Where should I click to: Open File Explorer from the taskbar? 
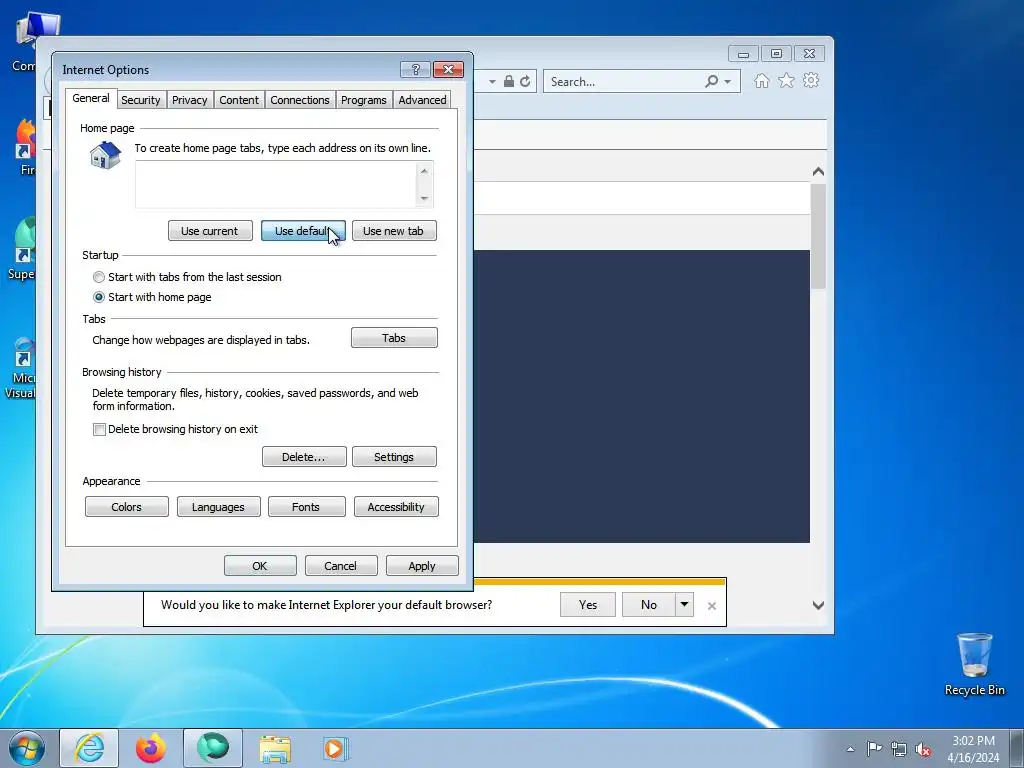[x=275, y=749]
